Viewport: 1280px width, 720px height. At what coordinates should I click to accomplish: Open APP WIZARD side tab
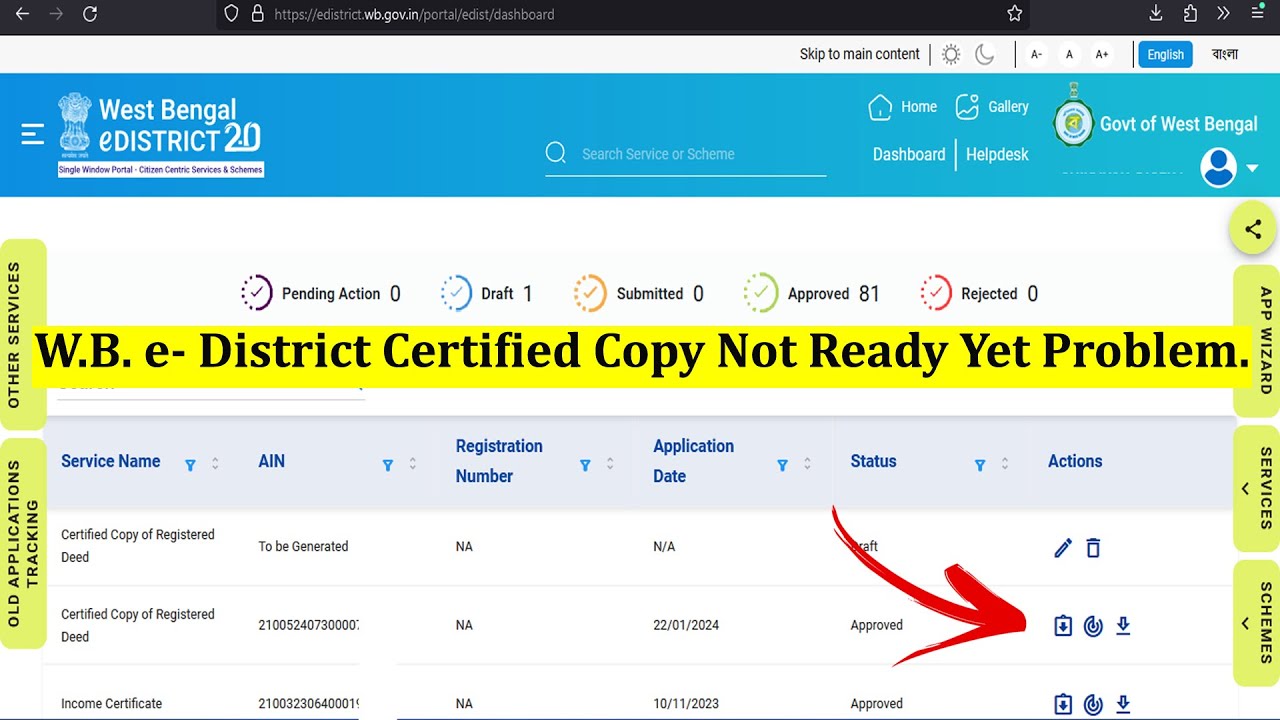1257,340
